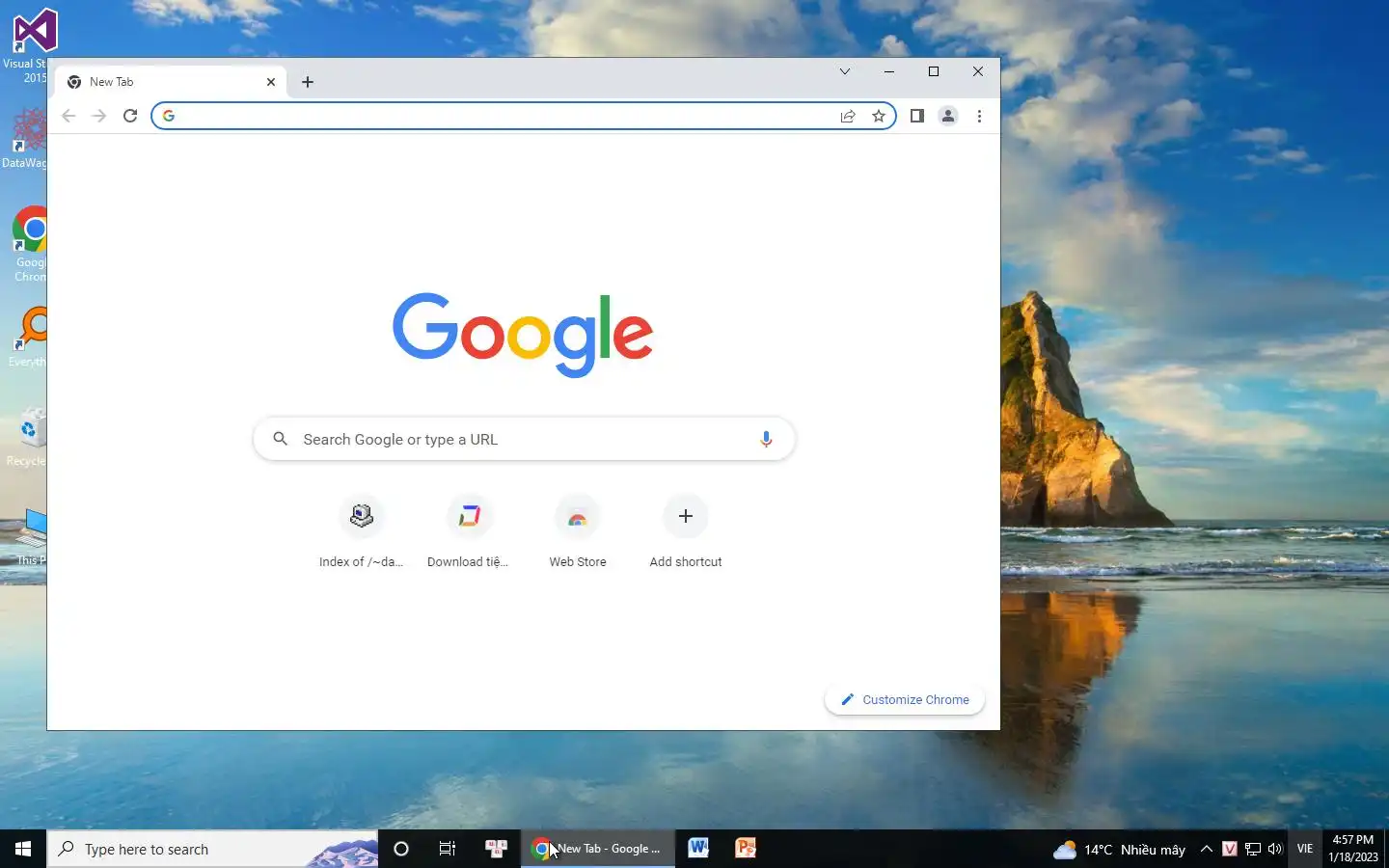Select the This PC desktop icon
This screenshot has width=1389, height=868.
29,536
